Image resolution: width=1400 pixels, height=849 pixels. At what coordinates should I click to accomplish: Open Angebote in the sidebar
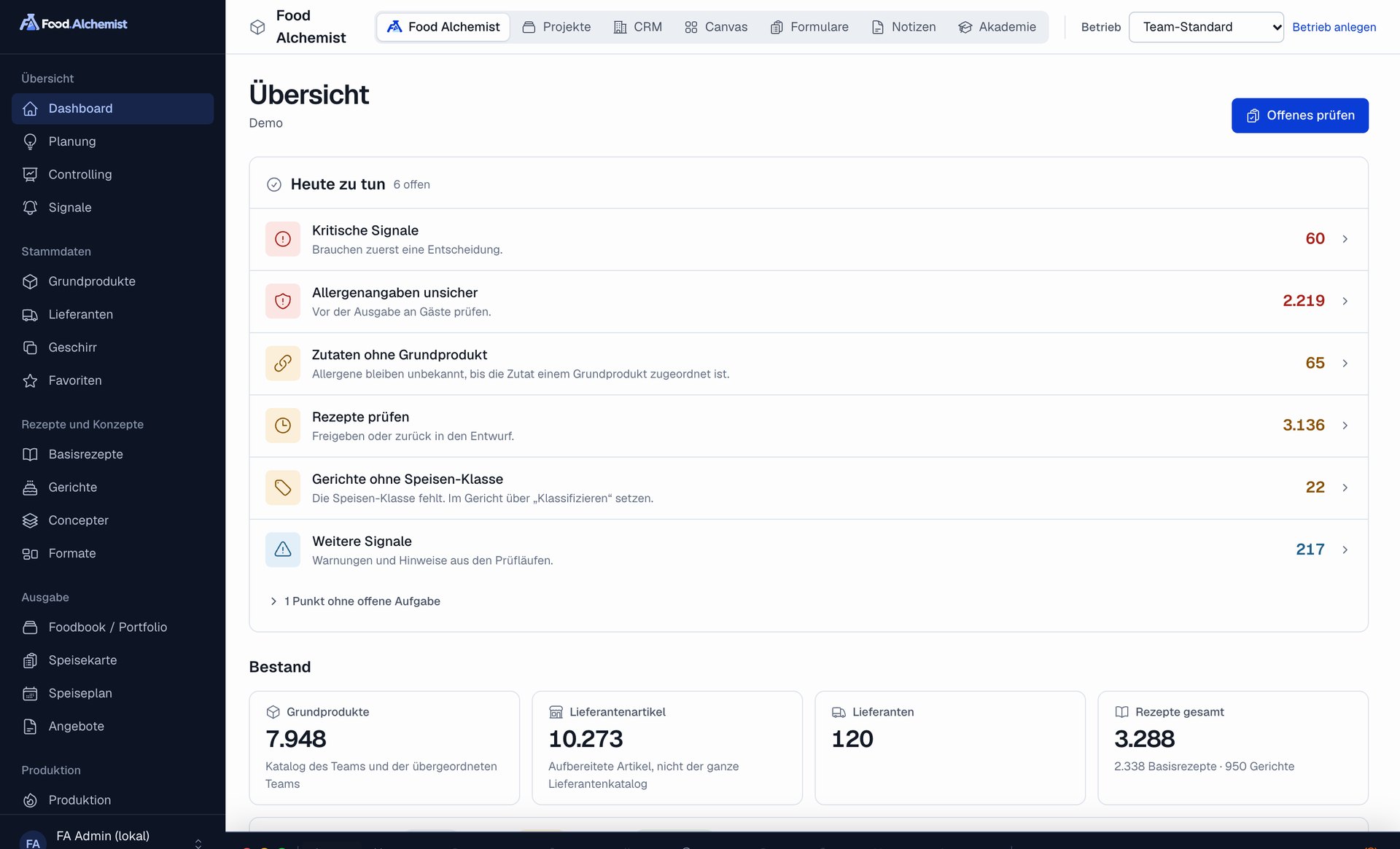112,727
